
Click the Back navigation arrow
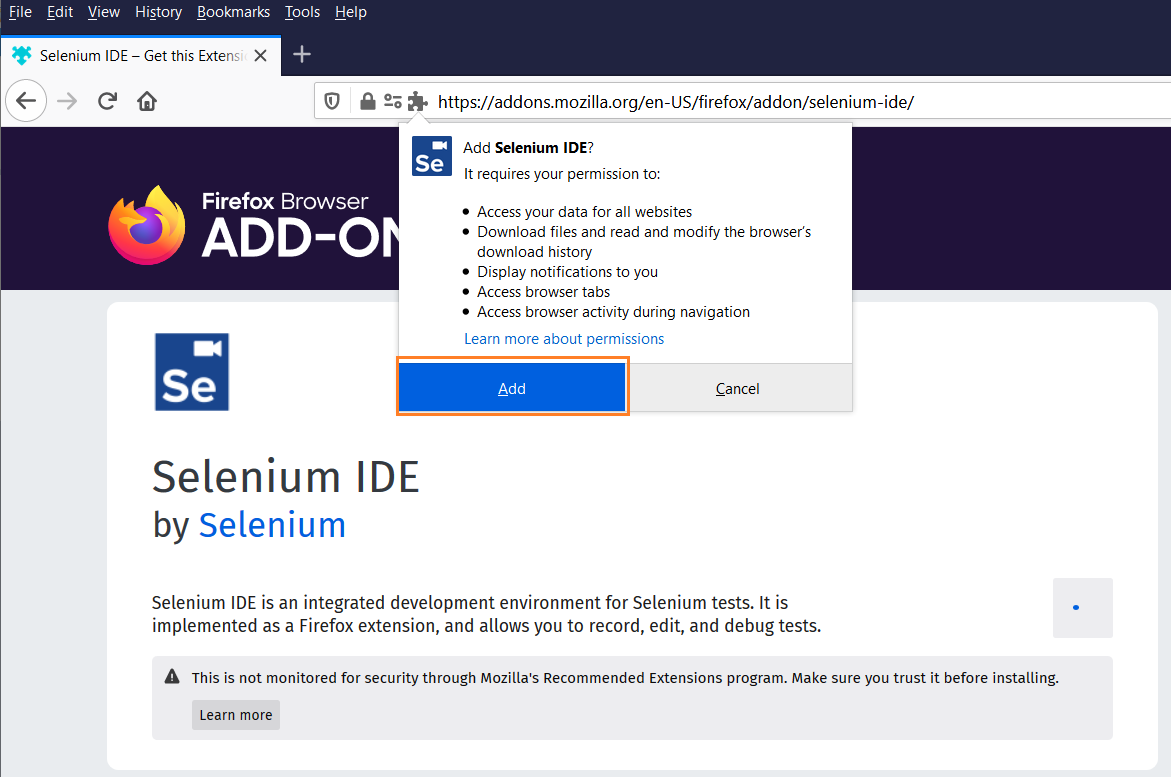point(26,101)
